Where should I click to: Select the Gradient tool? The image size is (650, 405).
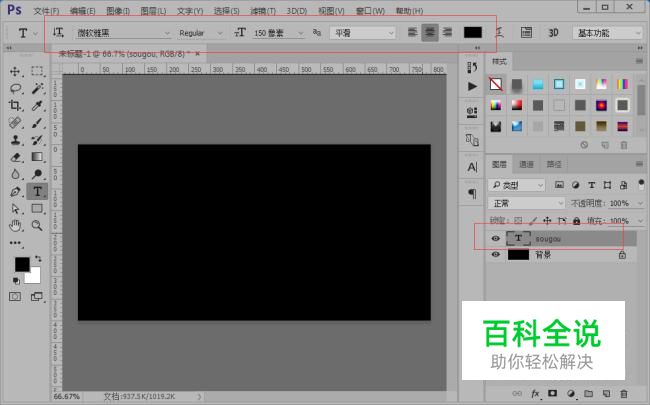click(37, 157)
